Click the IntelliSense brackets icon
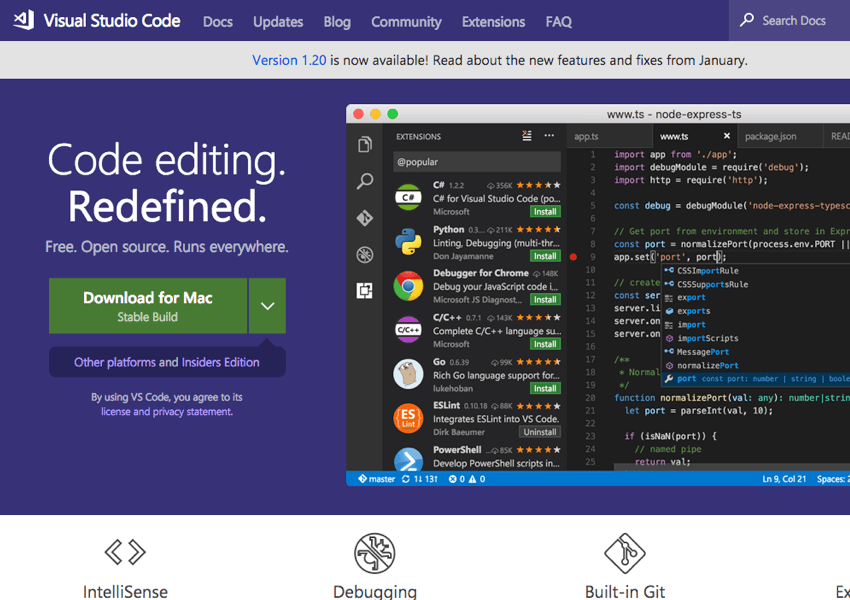This screenshot has height=600, width=850. [125, 552]
